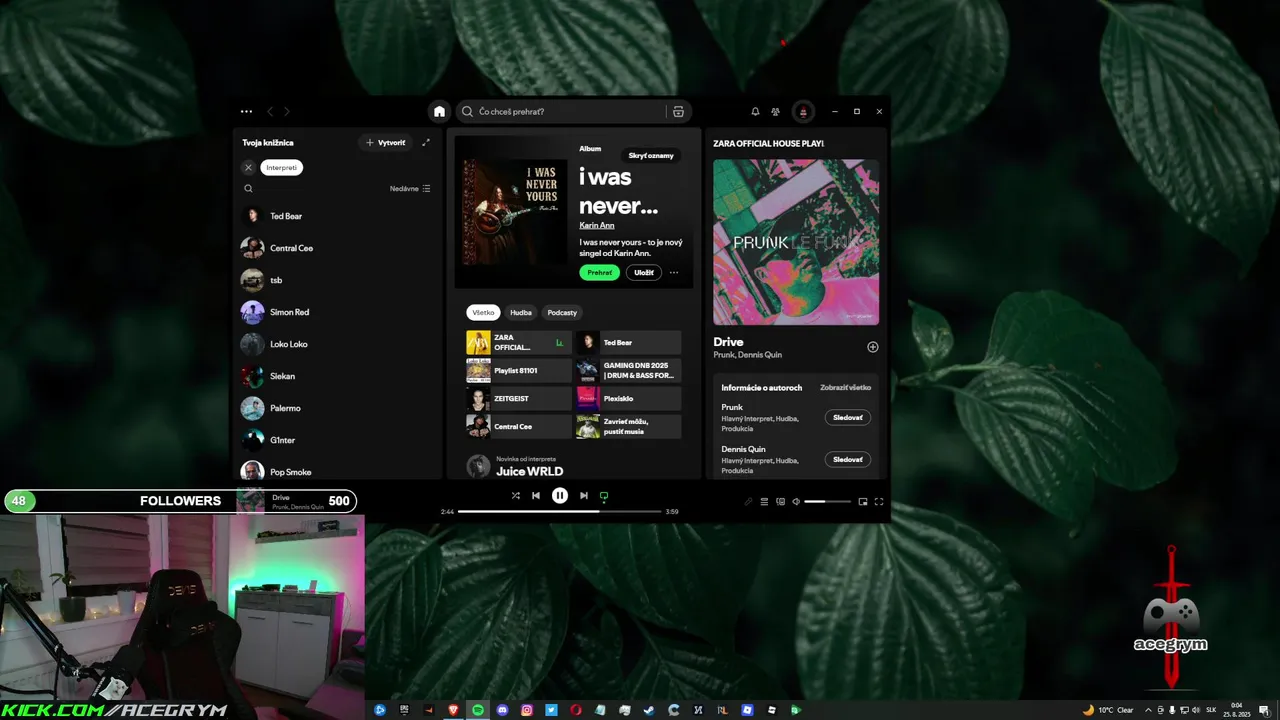Open the Browse icon in search bar
Image resolution: width=1280 pixels, height=720 pixels.
click(x=678, y=112)
